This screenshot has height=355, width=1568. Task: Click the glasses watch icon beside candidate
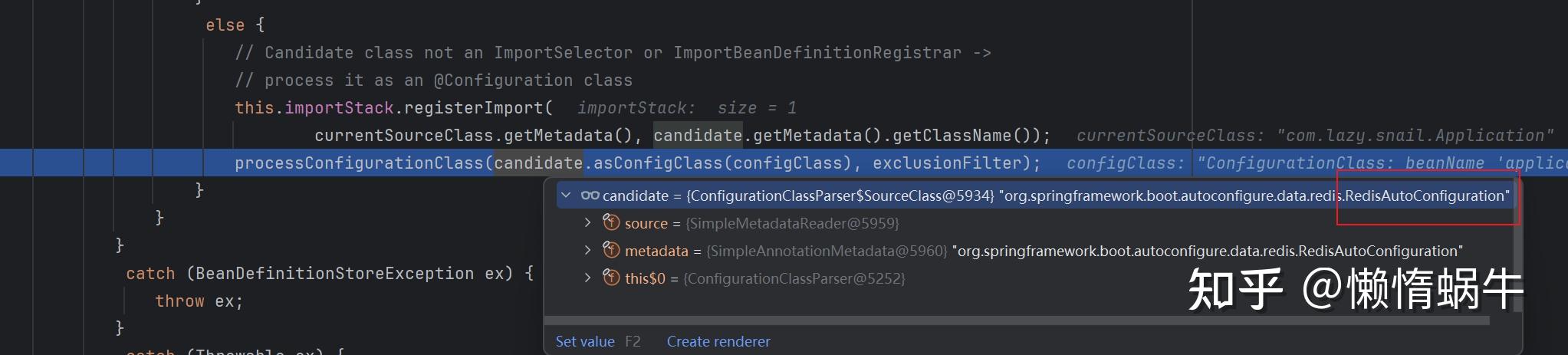point(590,196)
